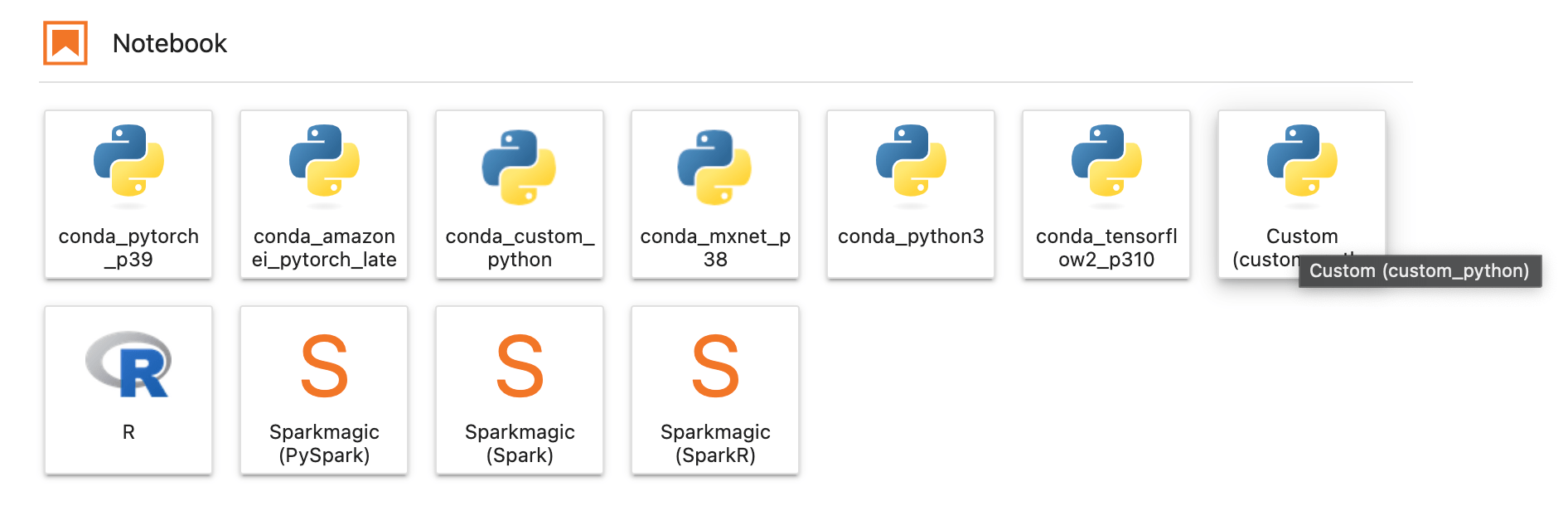The image size is (1568, 506).
Task: Open a conda_amazonei_pytorch_latest notebook
Action: pyautogui.click(x=324, y=194)
